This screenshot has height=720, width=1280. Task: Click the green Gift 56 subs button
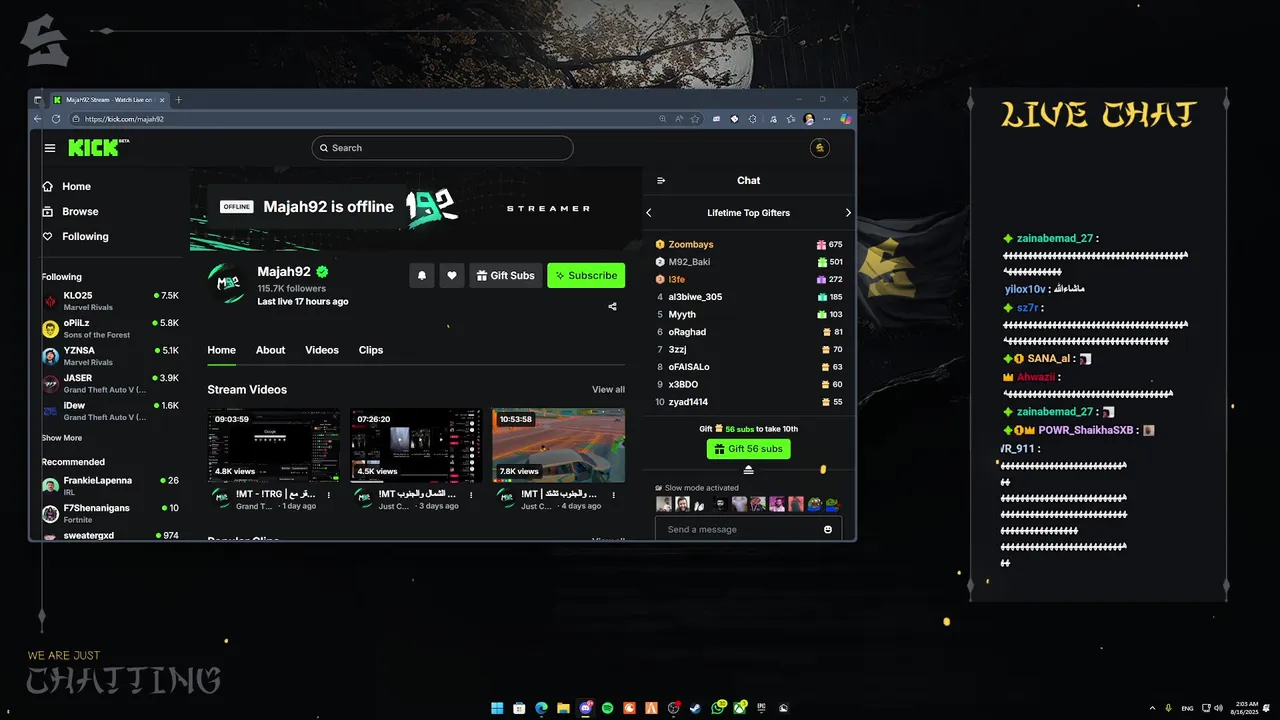(x=748, y=449)
